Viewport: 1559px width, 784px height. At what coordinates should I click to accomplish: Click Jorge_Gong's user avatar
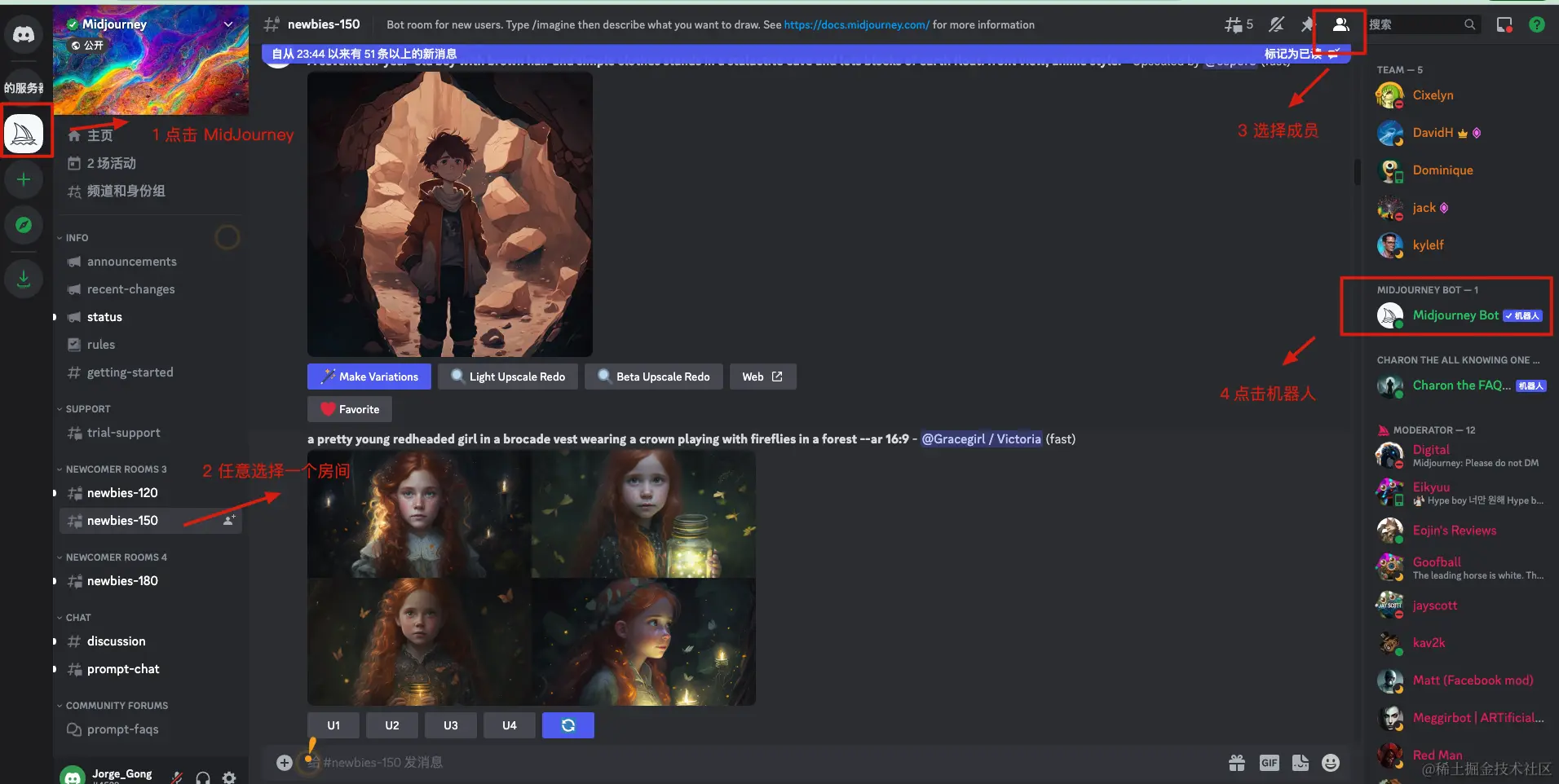click(x=73, y=776)
